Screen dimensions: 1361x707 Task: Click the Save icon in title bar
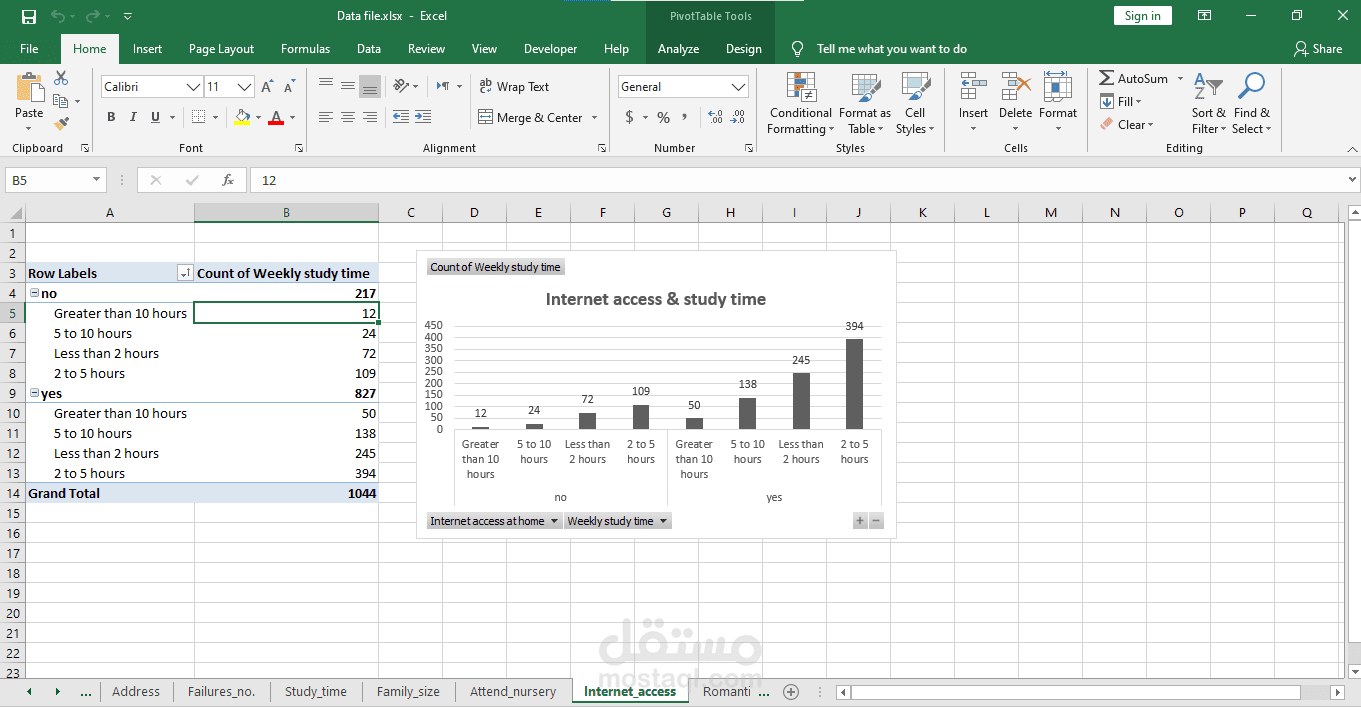tap(28, 16)
